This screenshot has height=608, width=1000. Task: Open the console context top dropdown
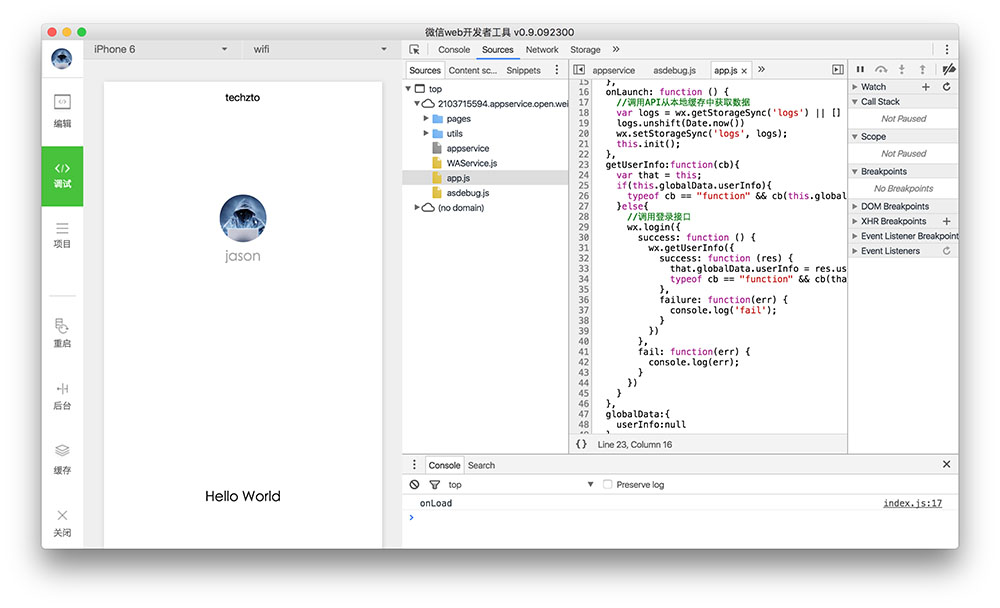tap(520, 485)
